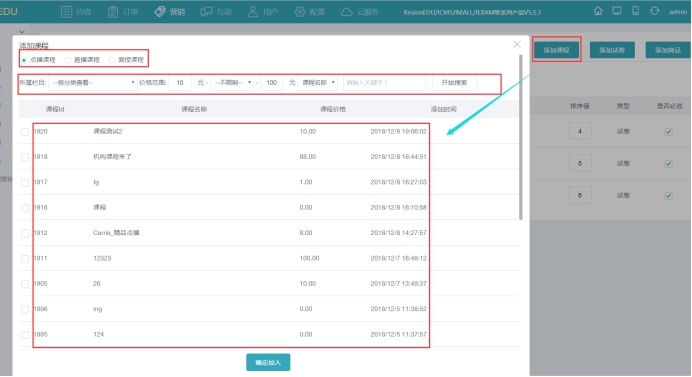The height and width of the screenshot is (377, 692).
Task: Select the 直播课程 radio option
Action: [68, 60]
